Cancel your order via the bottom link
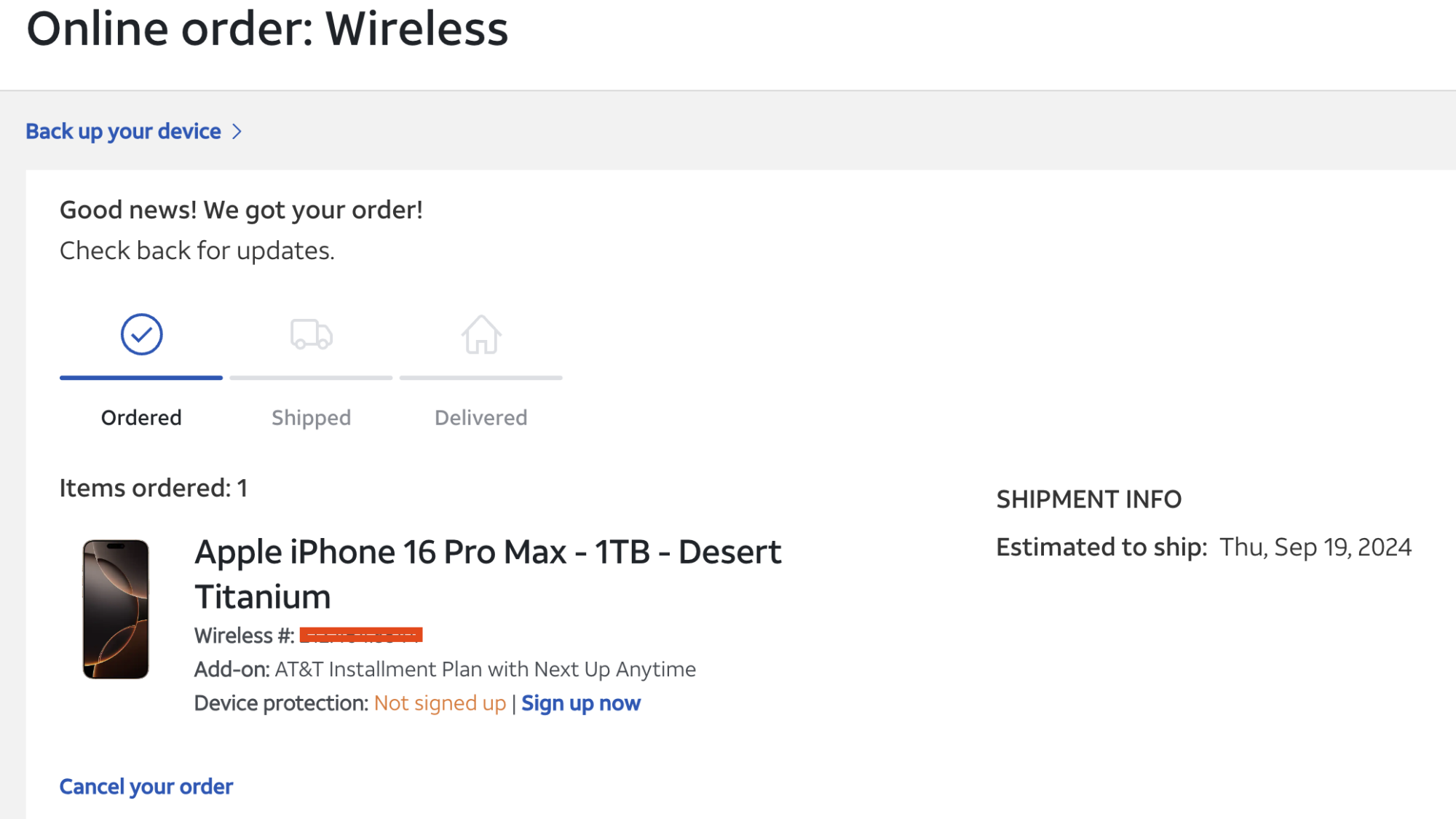This screenshot has height=819, width=1456. point(146,787)
